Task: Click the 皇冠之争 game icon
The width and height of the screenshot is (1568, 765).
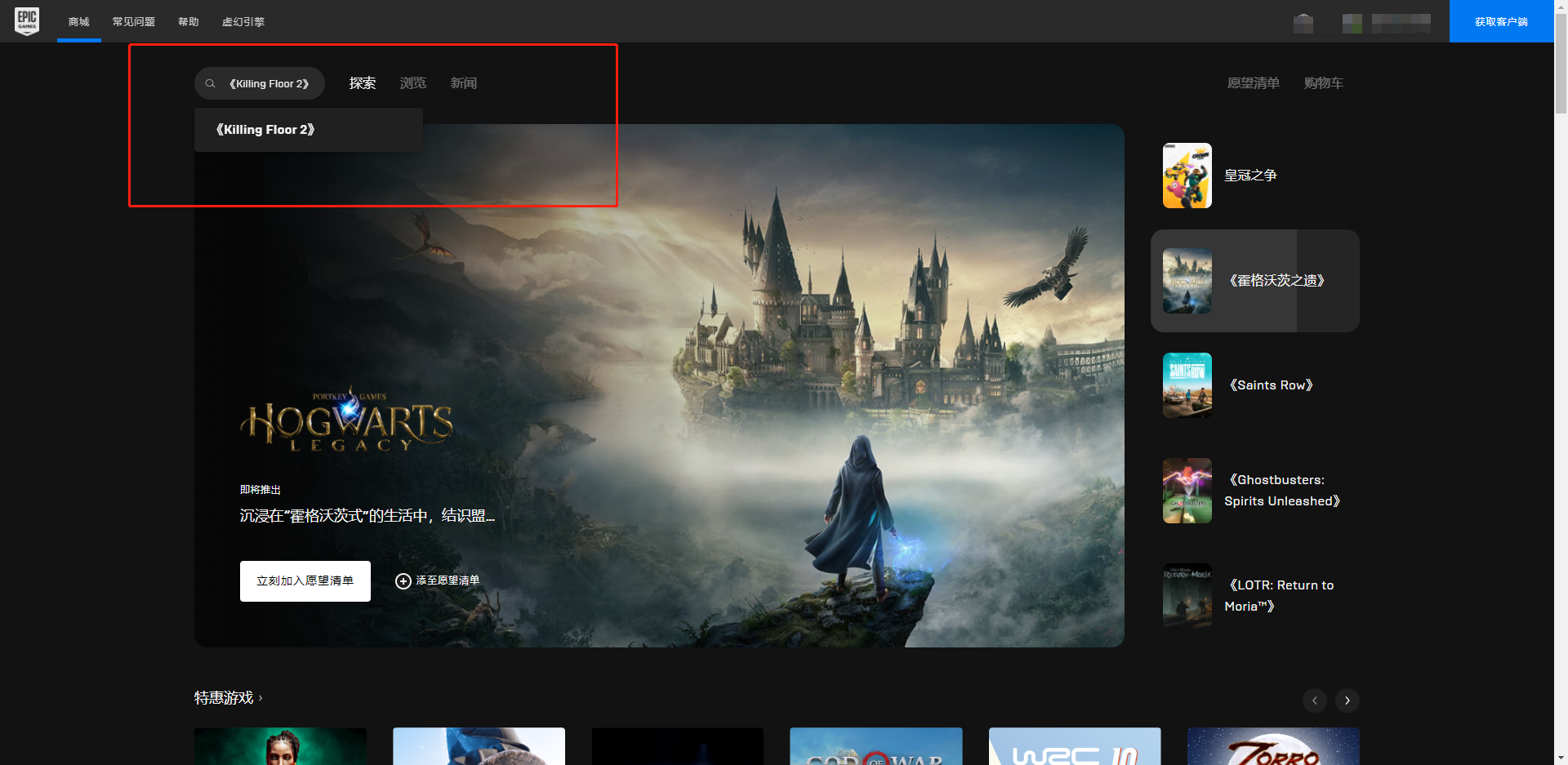Action: coord(1187,176)
